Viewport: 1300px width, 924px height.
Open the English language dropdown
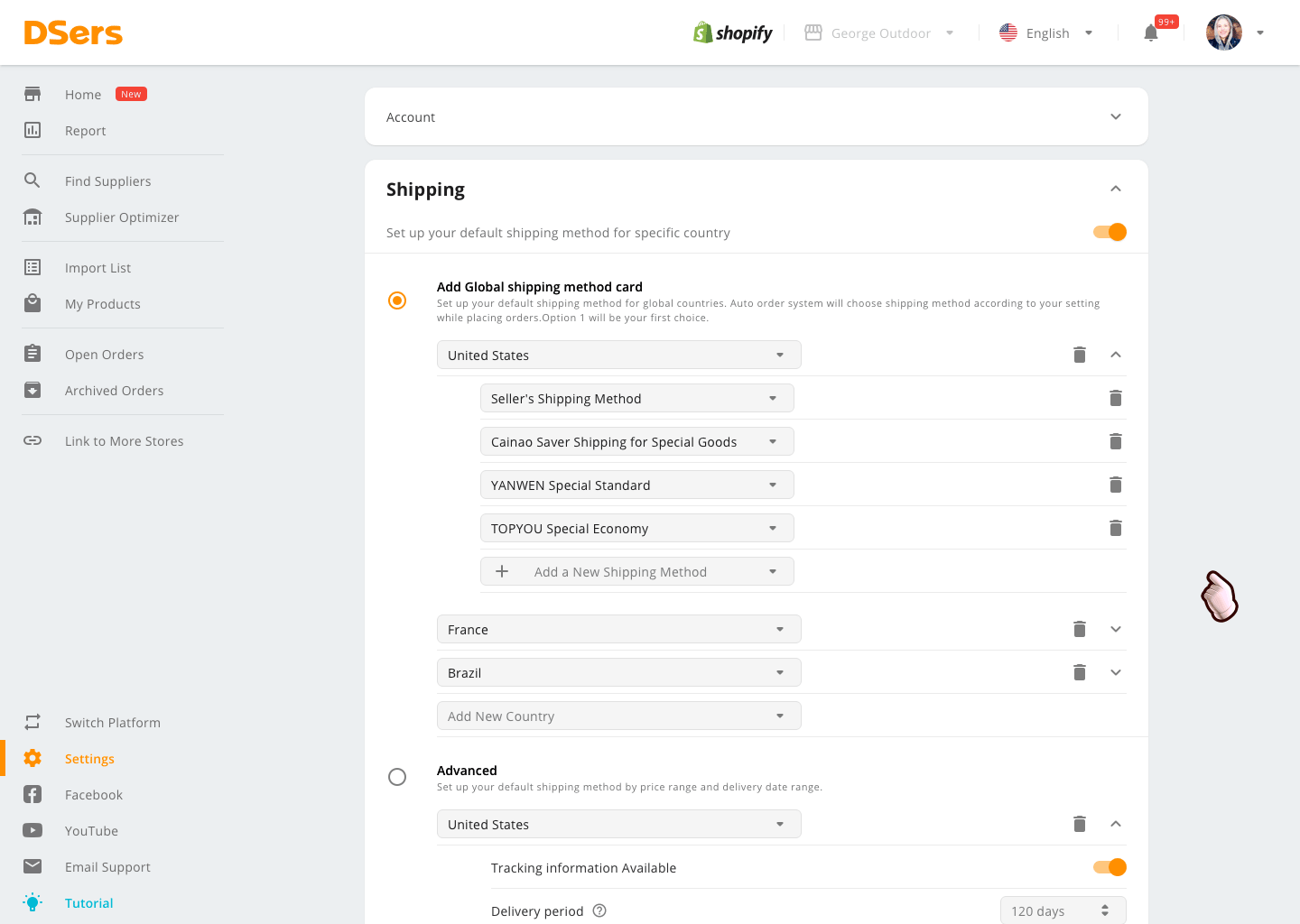1047,33
